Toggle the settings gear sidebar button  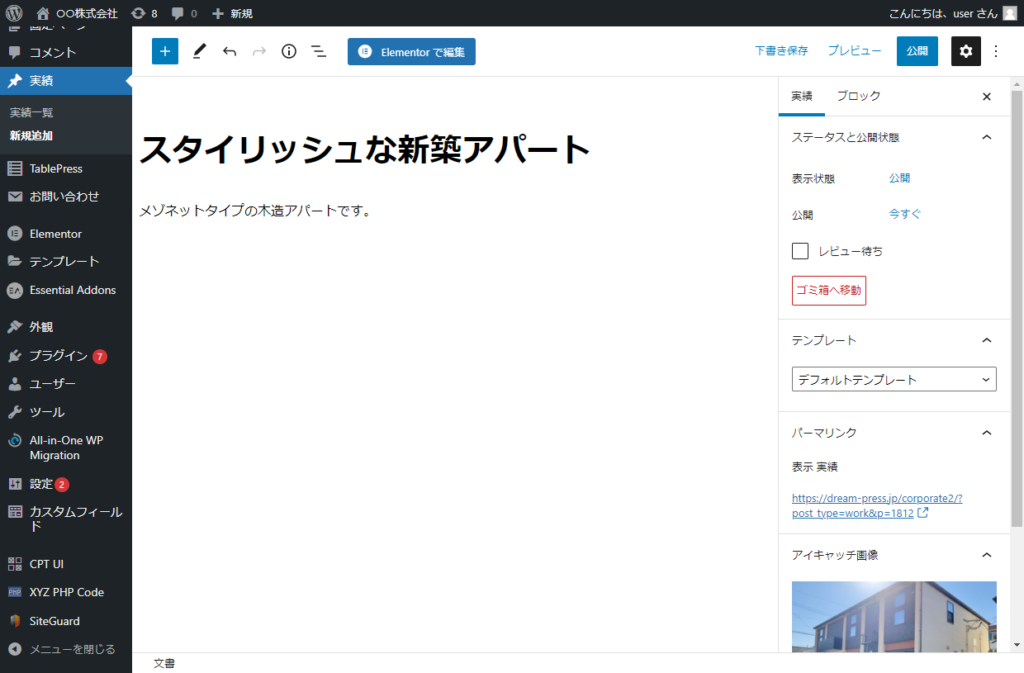(x=965, y=51)
